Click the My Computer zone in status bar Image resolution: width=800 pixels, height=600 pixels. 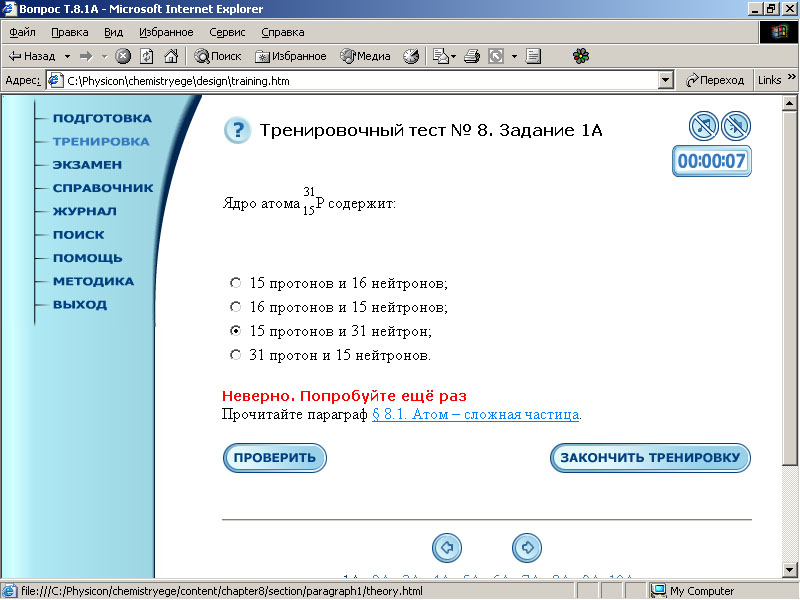(693, 591)
